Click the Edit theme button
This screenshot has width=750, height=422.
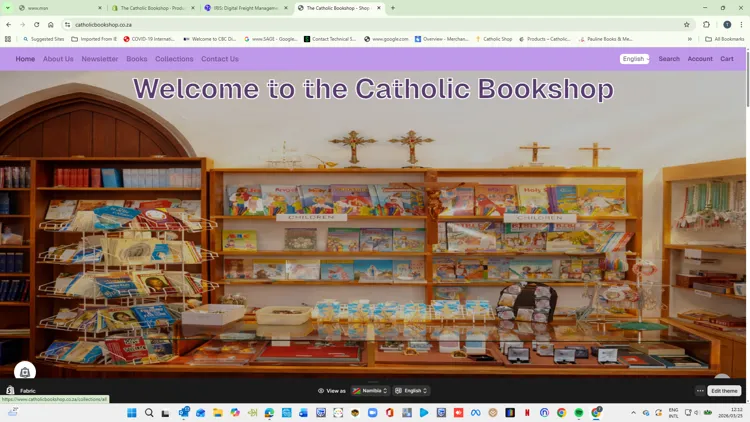click(x=724, y=391)
